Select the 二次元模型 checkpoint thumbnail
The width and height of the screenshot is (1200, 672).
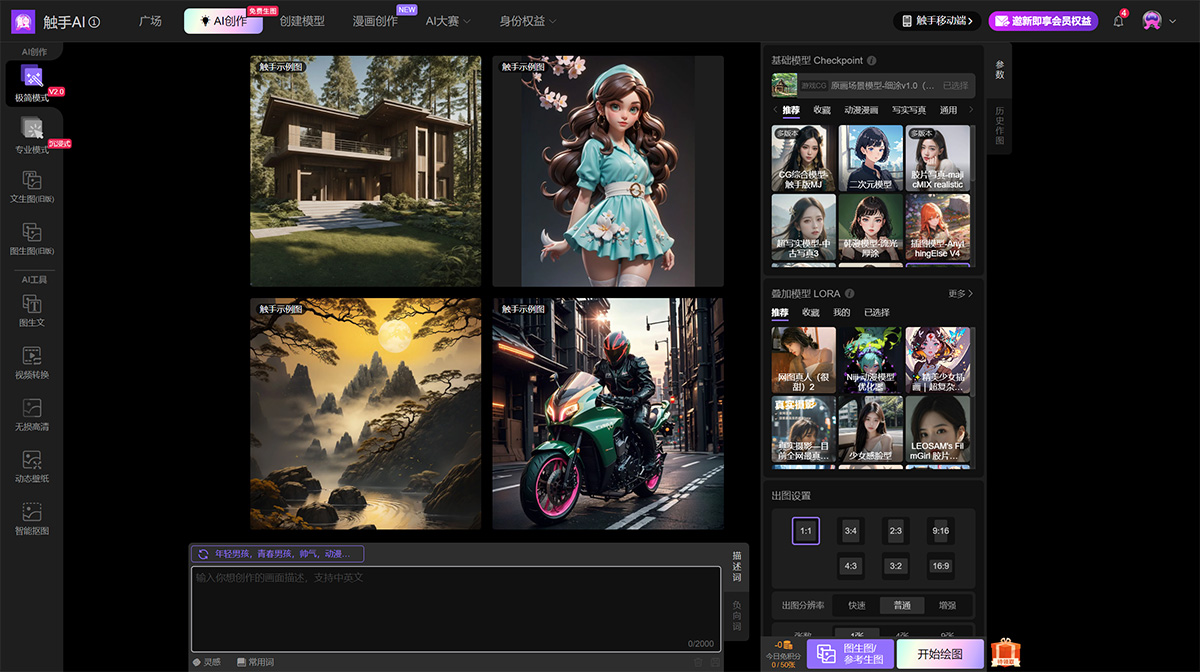coord(870,158)
